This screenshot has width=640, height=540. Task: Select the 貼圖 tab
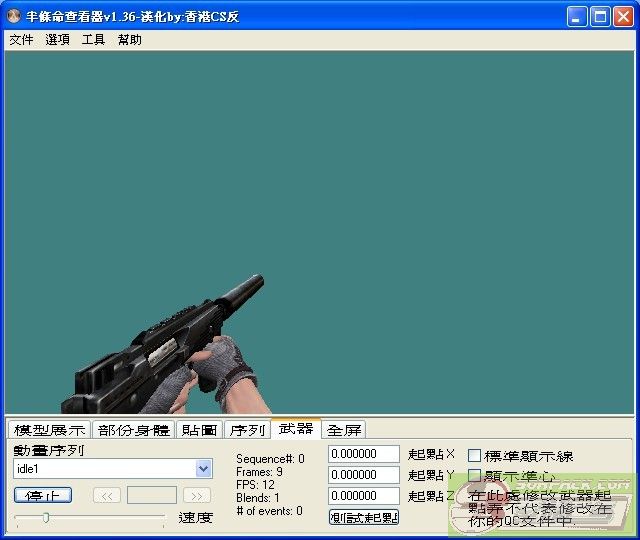pyautogui.click(x=199, y=430)
